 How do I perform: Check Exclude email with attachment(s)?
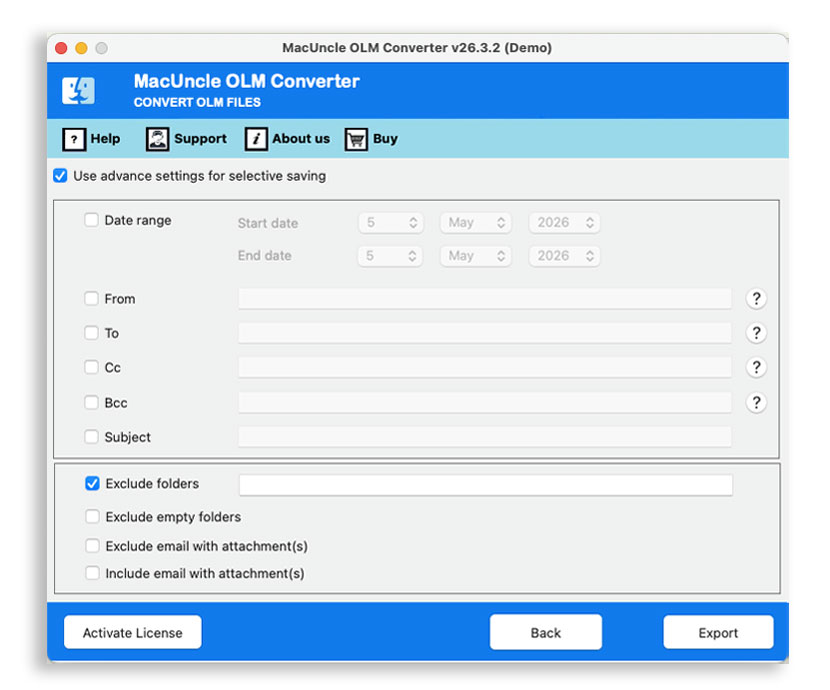point(93,546)
